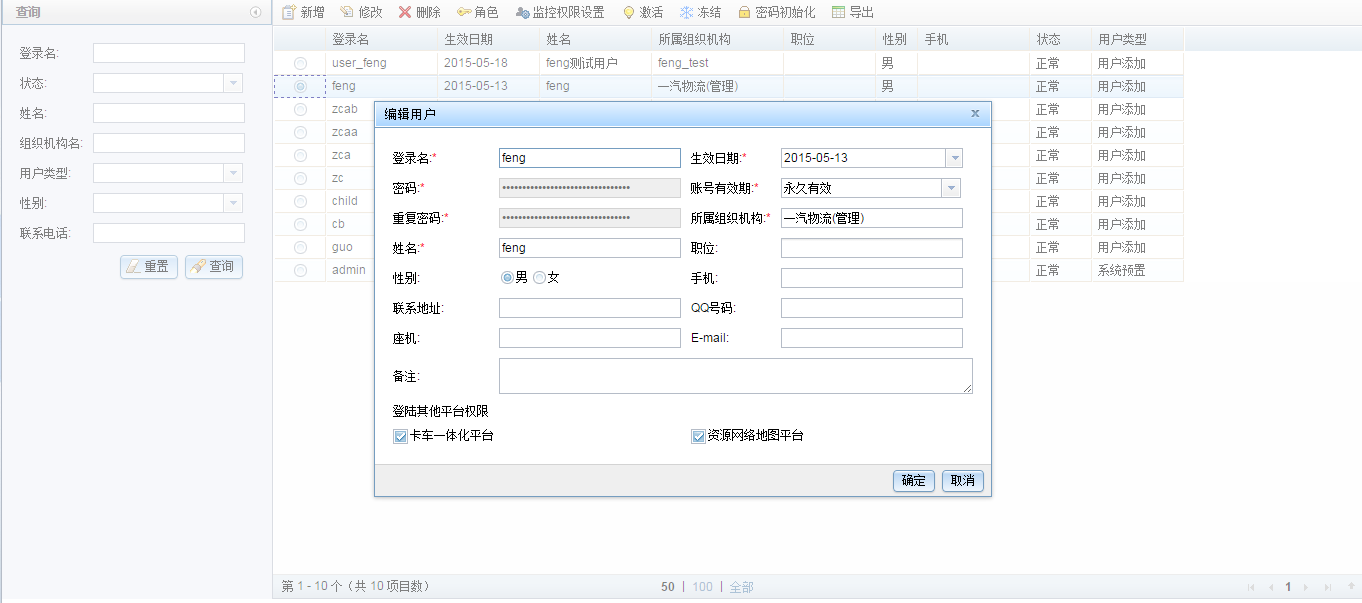Click the 组织机构名 input in the query panel
Image resolution: width=1362 pixels, height=603 pixels.
169,143
